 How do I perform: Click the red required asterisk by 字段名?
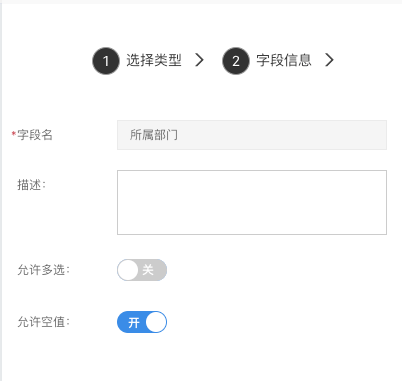(x=14, y=134)
